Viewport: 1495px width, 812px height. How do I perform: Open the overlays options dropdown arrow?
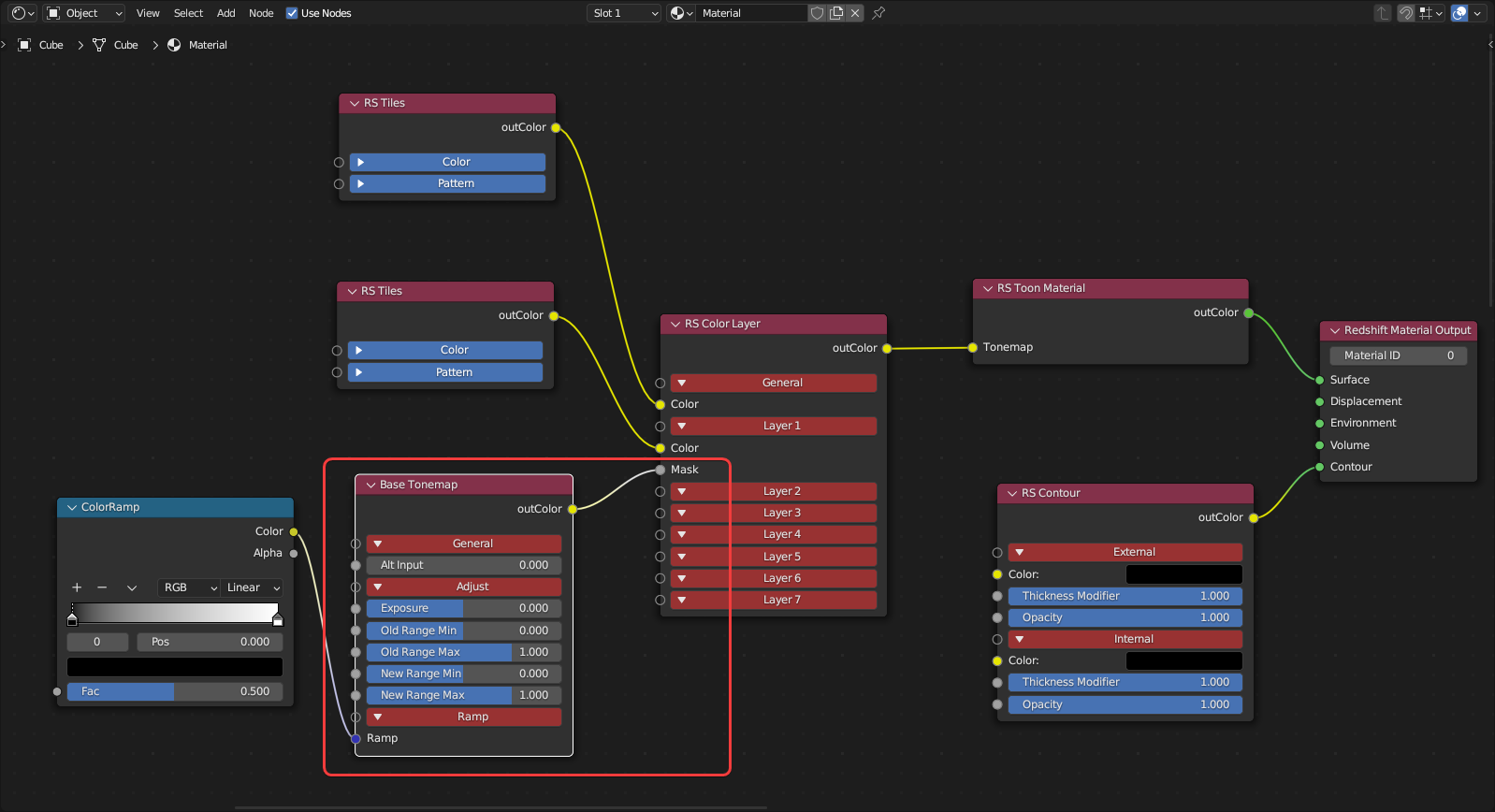(x=1477, y=13)
